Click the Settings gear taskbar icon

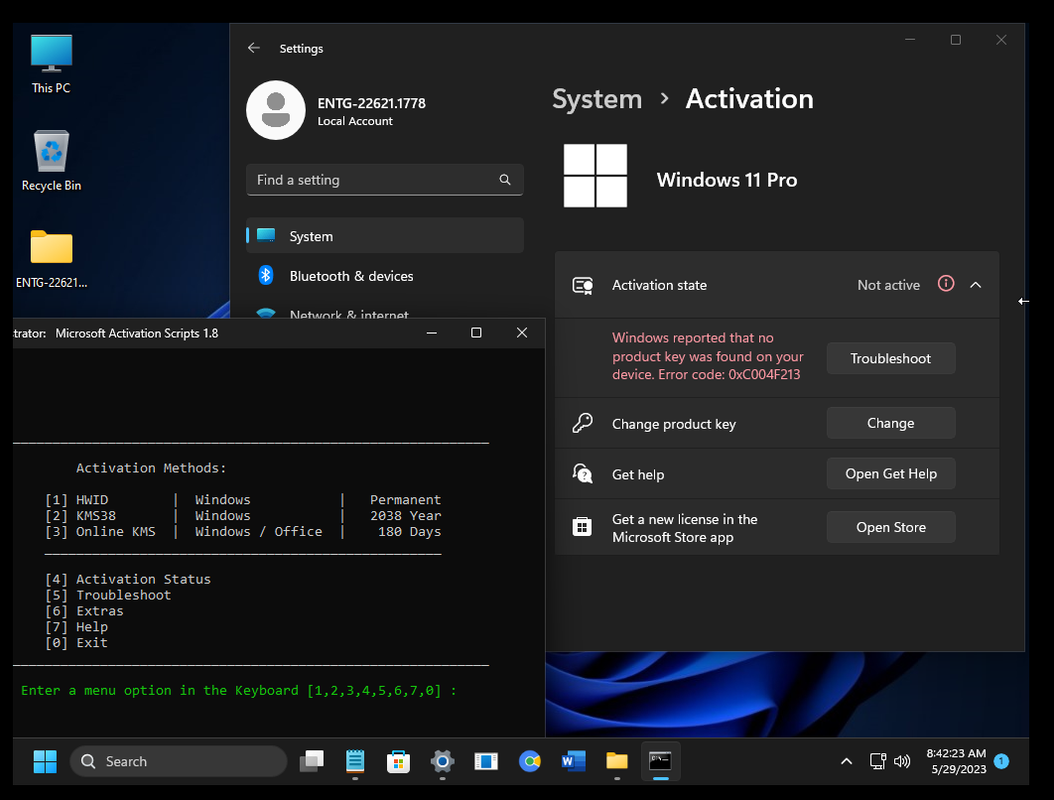(442, 761)
